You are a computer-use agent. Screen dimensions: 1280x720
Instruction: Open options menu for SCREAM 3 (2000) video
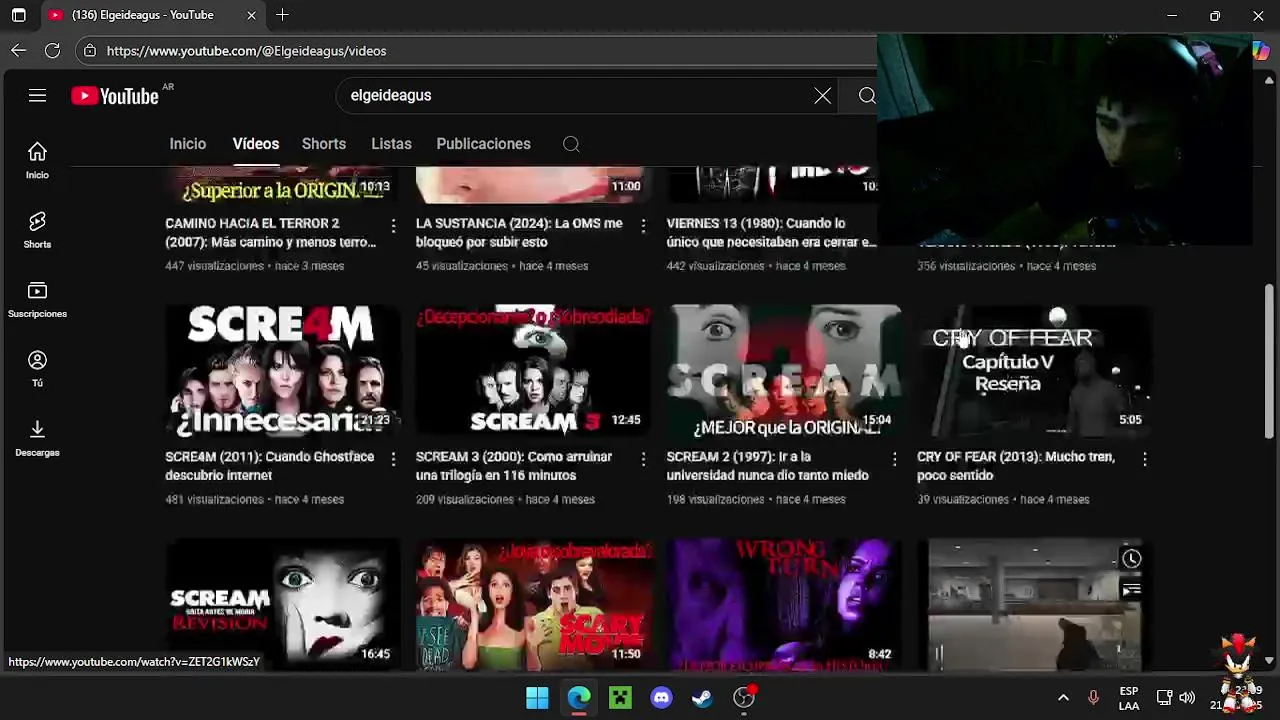pyautogui.click(x=643, y=459)
